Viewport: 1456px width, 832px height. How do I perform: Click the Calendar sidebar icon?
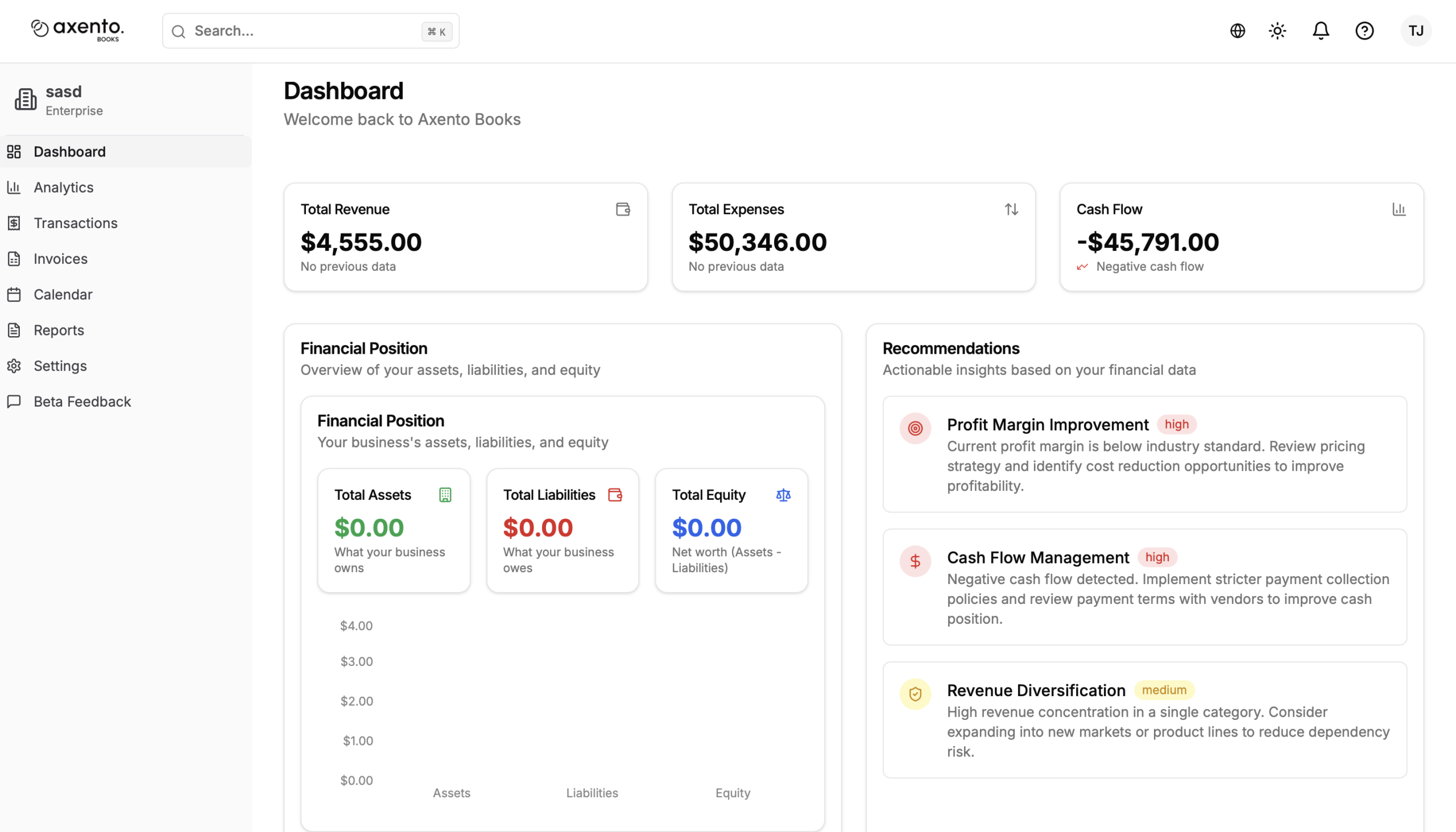[14, 294]
